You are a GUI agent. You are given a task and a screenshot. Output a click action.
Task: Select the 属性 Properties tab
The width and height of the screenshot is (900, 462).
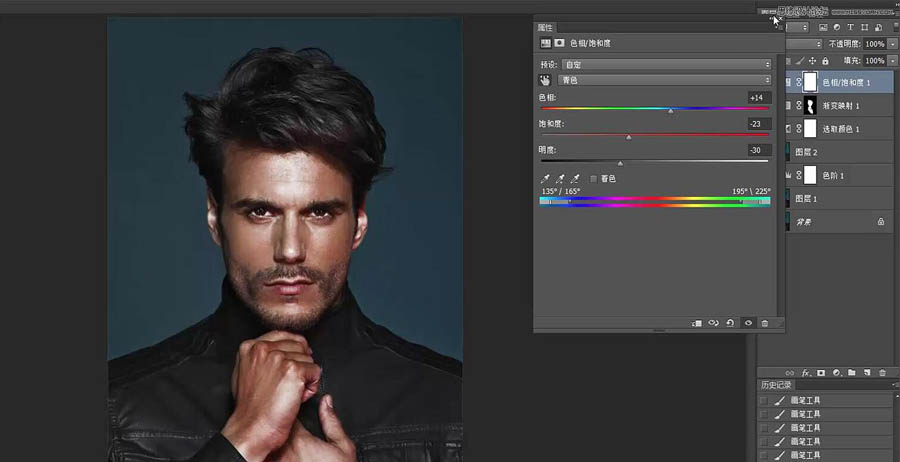[545, 28]
